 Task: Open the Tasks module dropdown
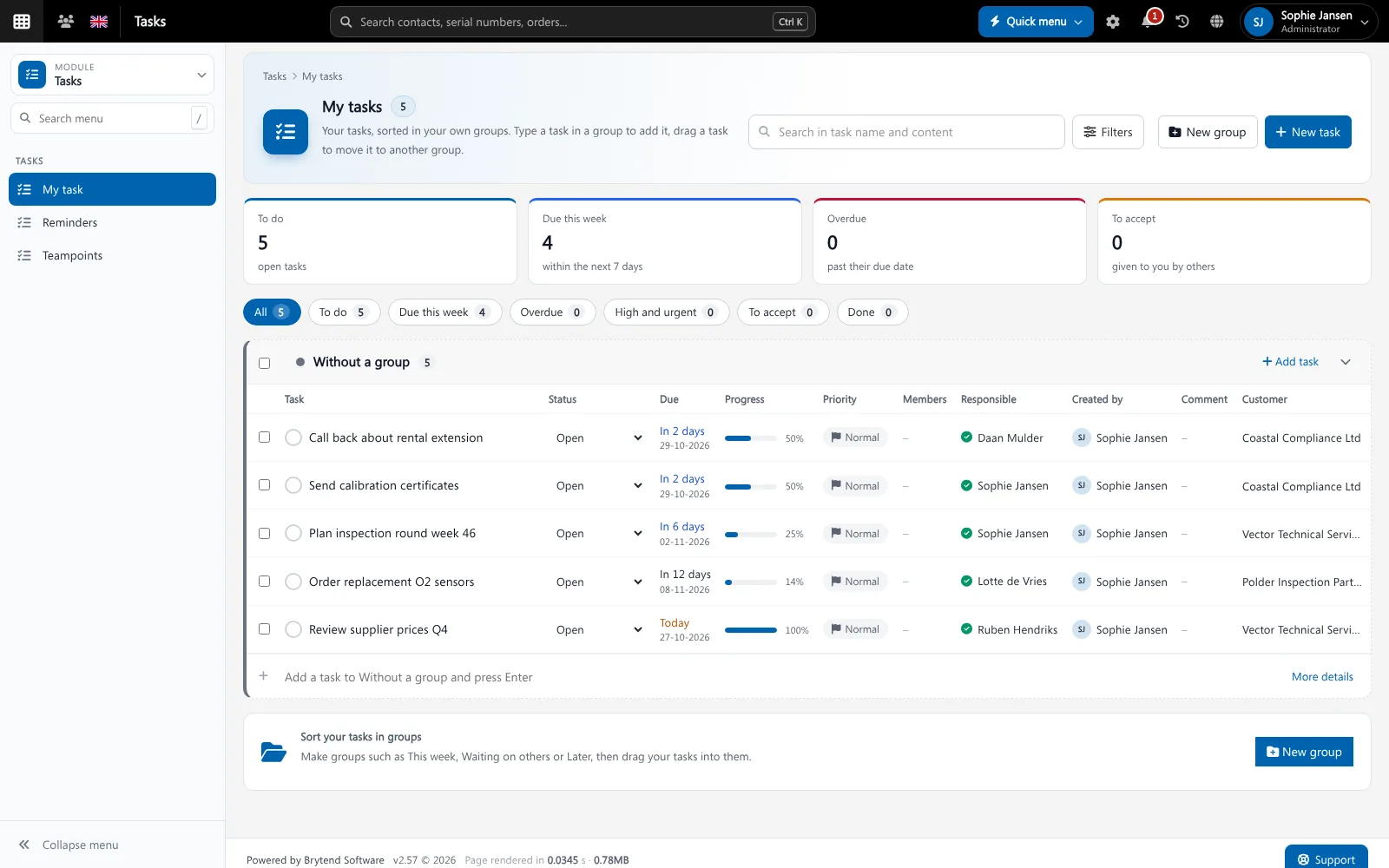[113, 75]
